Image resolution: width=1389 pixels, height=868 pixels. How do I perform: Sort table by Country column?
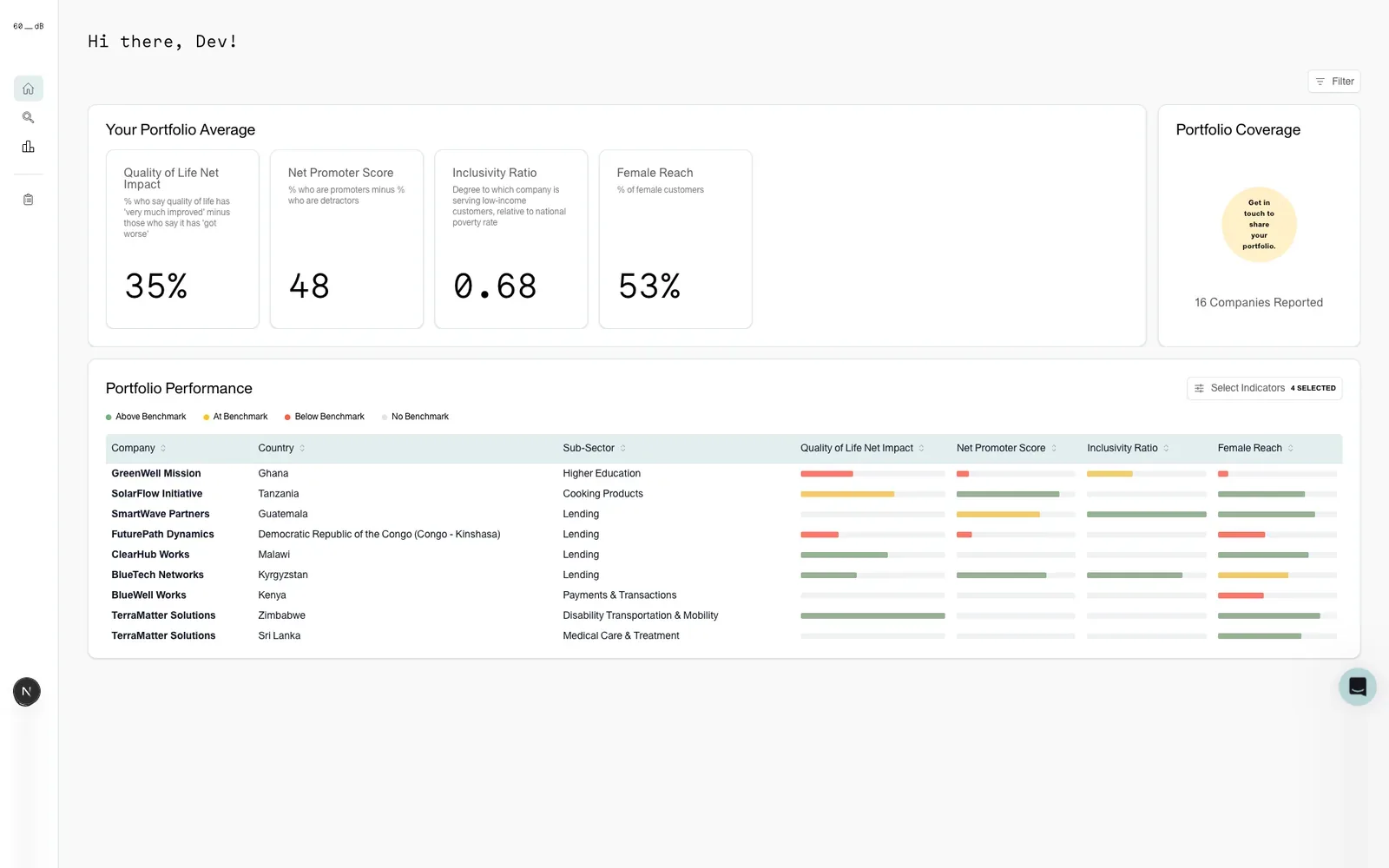[281, 448]
